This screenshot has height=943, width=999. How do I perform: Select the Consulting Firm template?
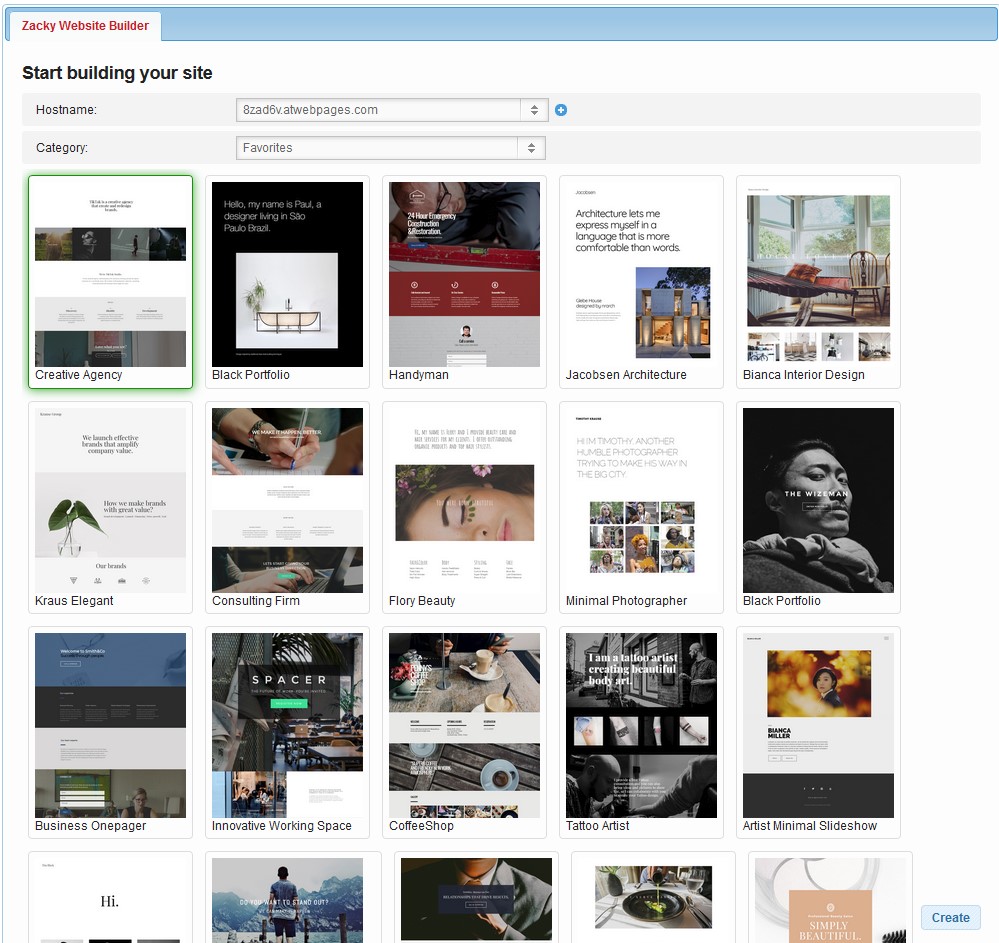point(287,498)
